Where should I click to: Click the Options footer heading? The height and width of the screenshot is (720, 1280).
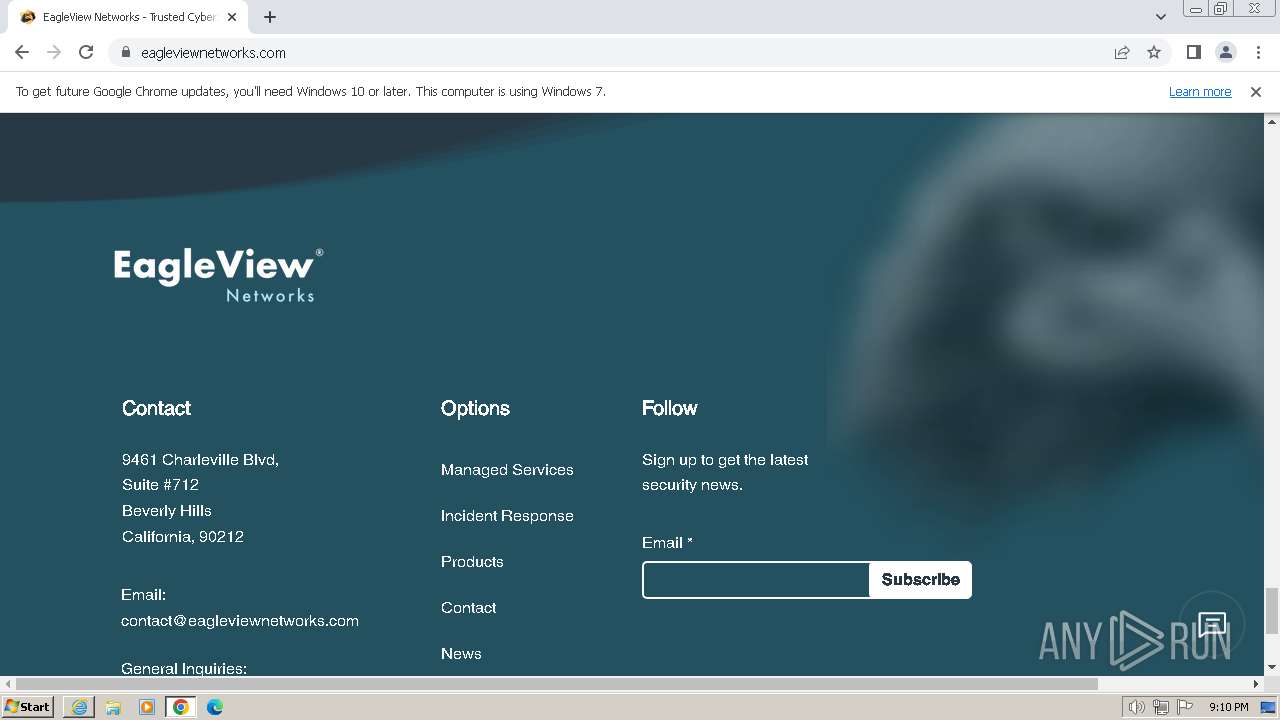[x=475, y=408]
